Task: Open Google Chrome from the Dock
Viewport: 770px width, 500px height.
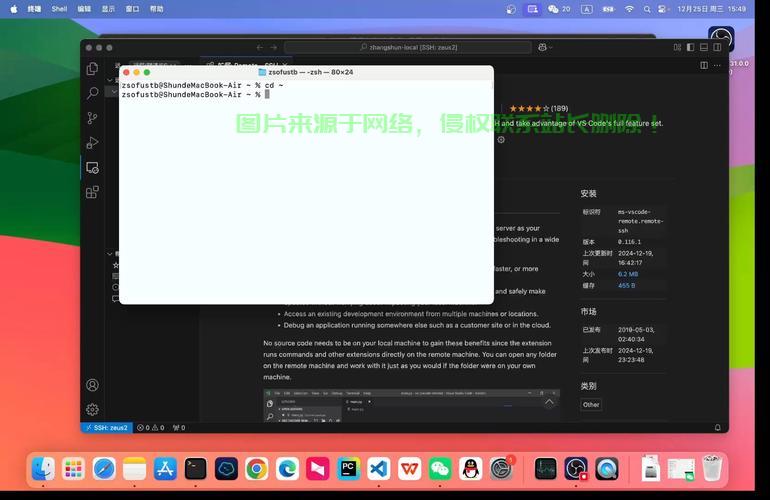Action: tap(257, 469)
